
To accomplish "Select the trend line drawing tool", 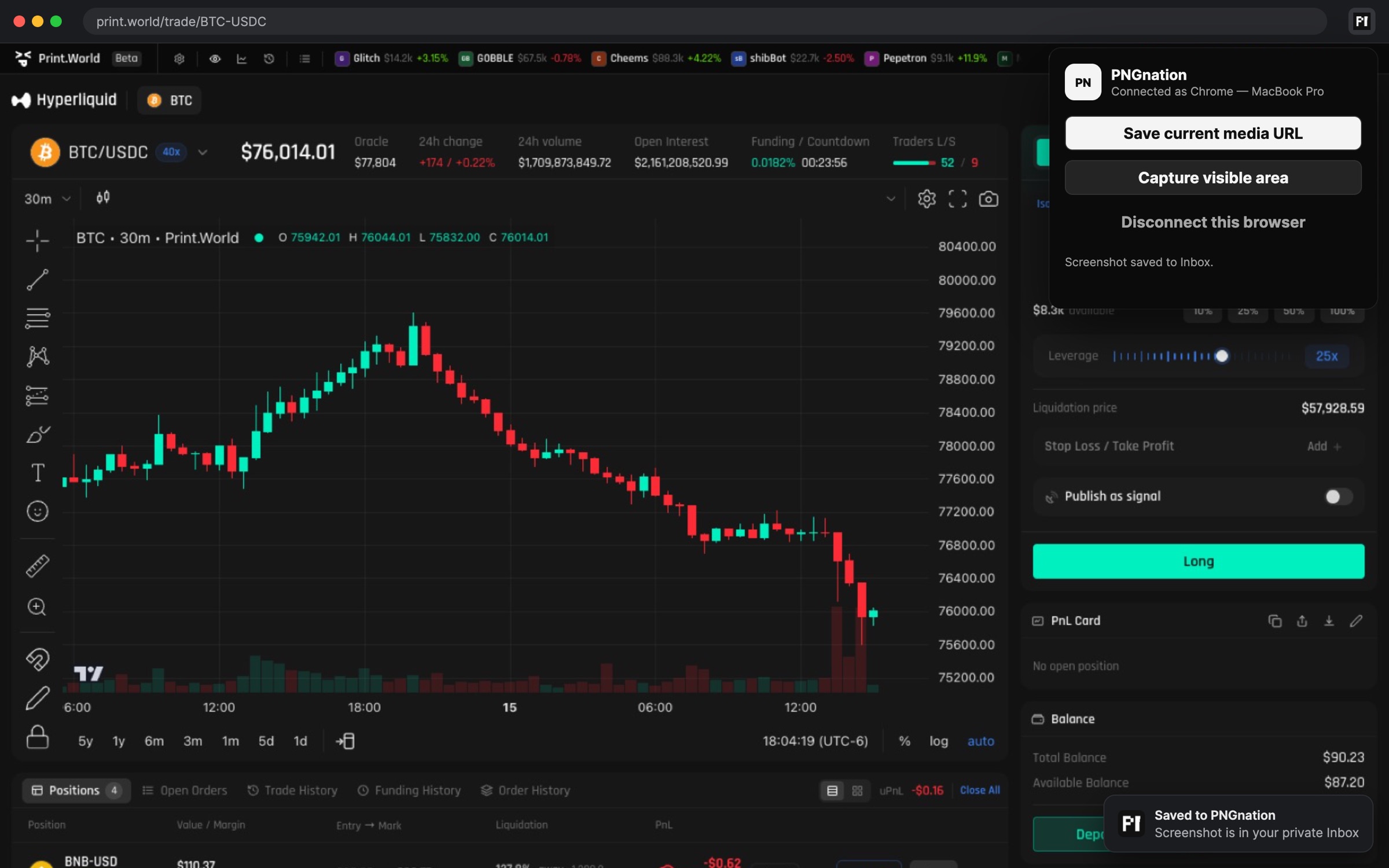I will click(x=38, y=280).
